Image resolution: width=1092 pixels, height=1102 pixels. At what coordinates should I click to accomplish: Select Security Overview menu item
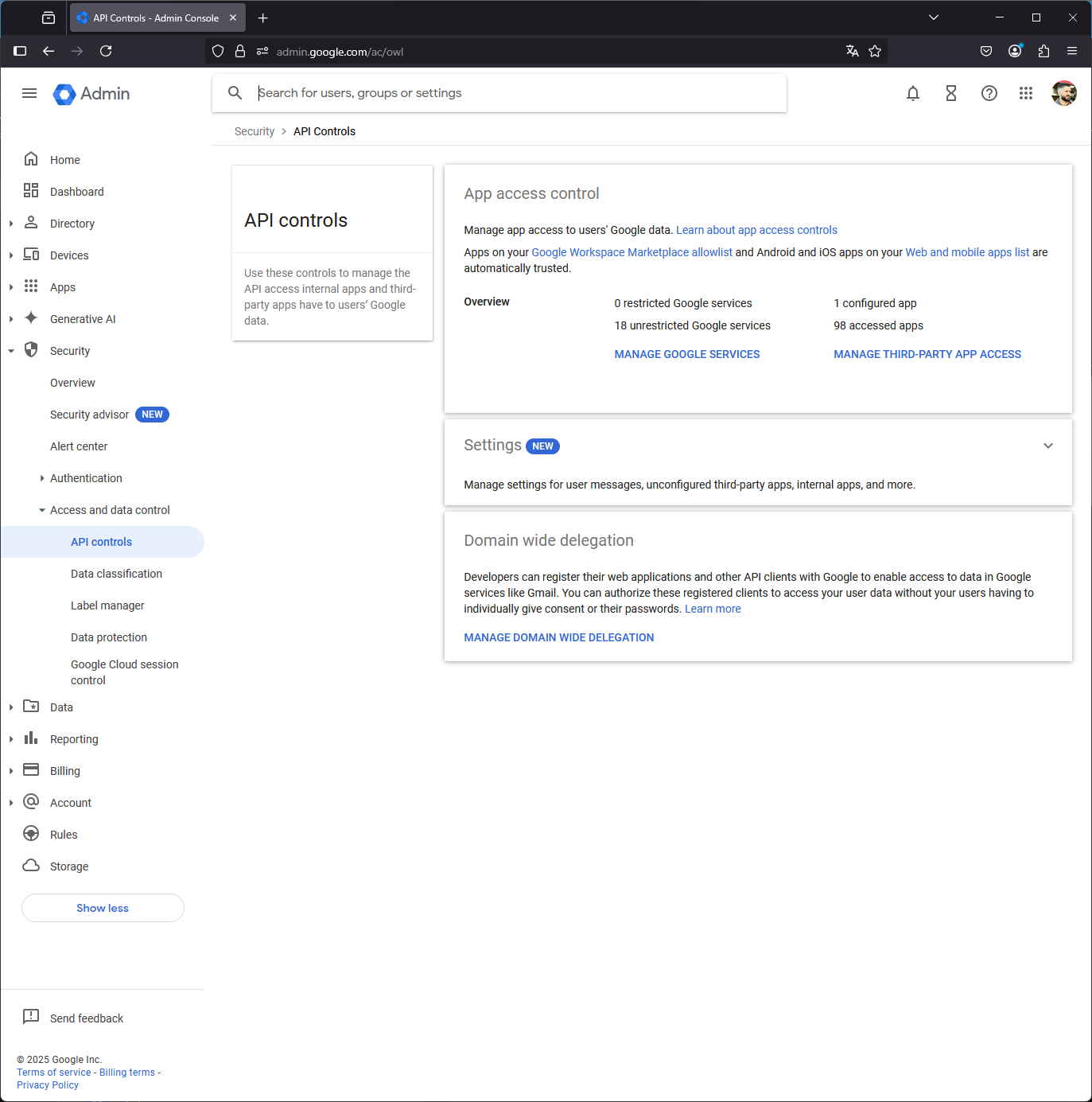tap(72, 383)
